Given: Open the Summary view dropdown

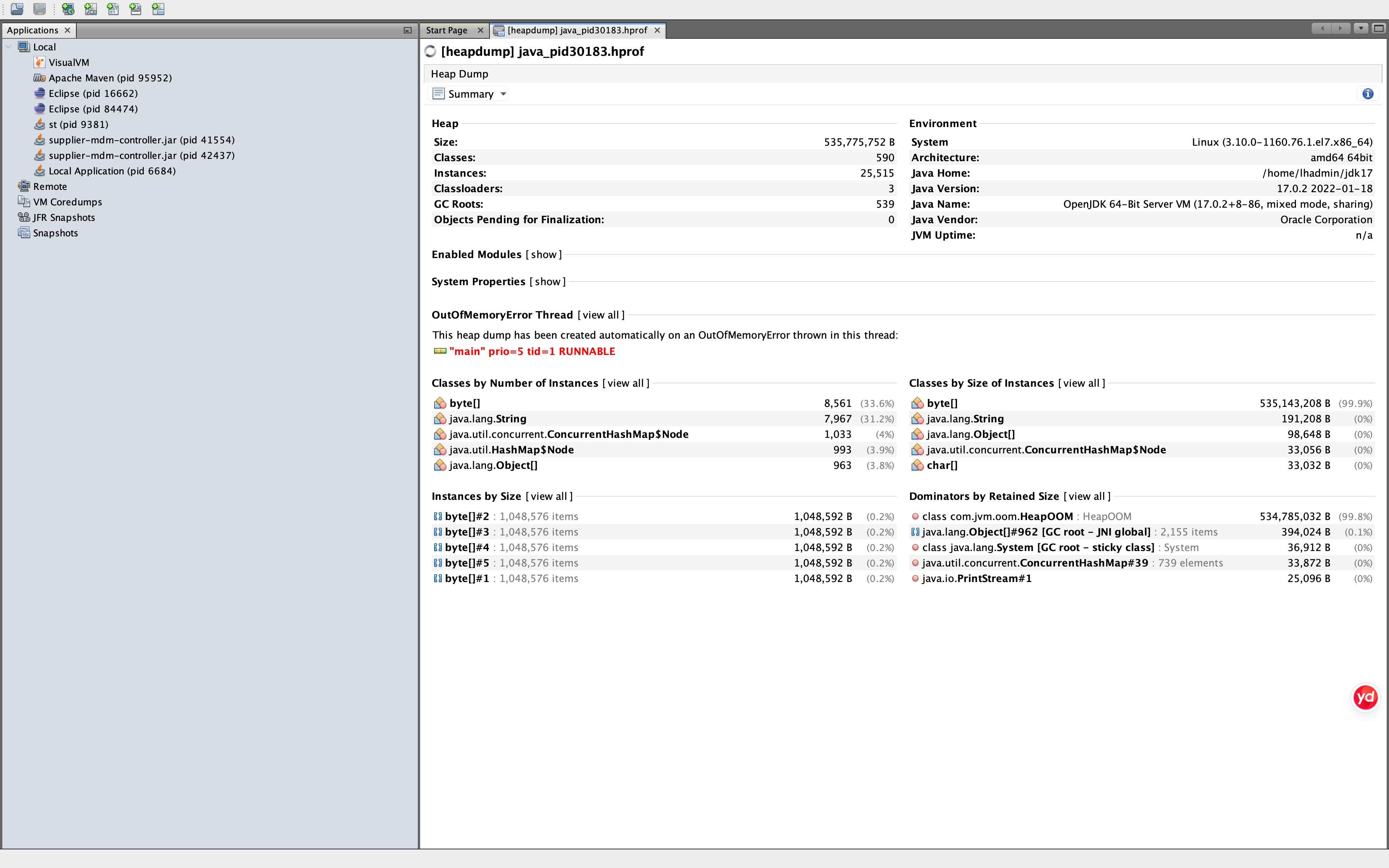Looking at the screenshot, I should pos(469,93).
